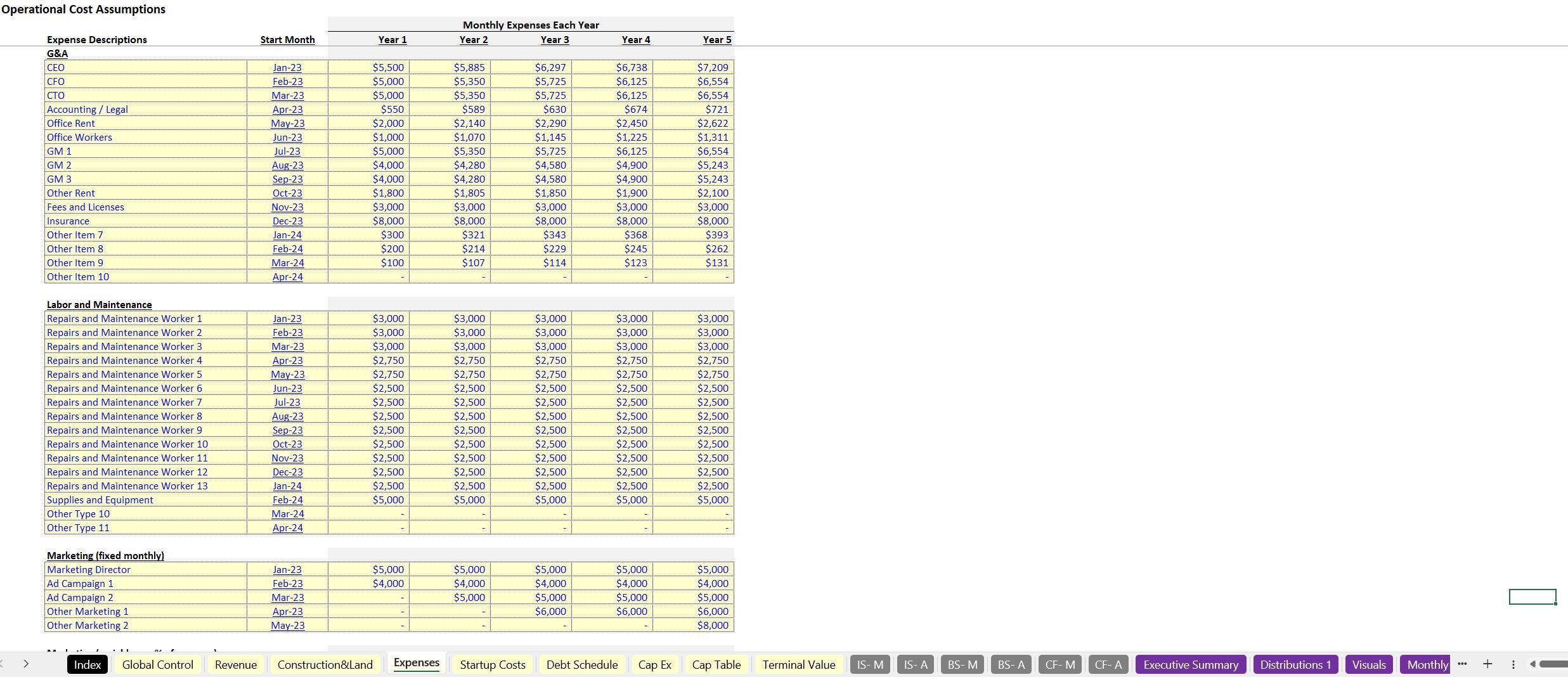Switch to the Global Control tab
This screenshot has height=677, width=1568.
[x=157, y=664]
